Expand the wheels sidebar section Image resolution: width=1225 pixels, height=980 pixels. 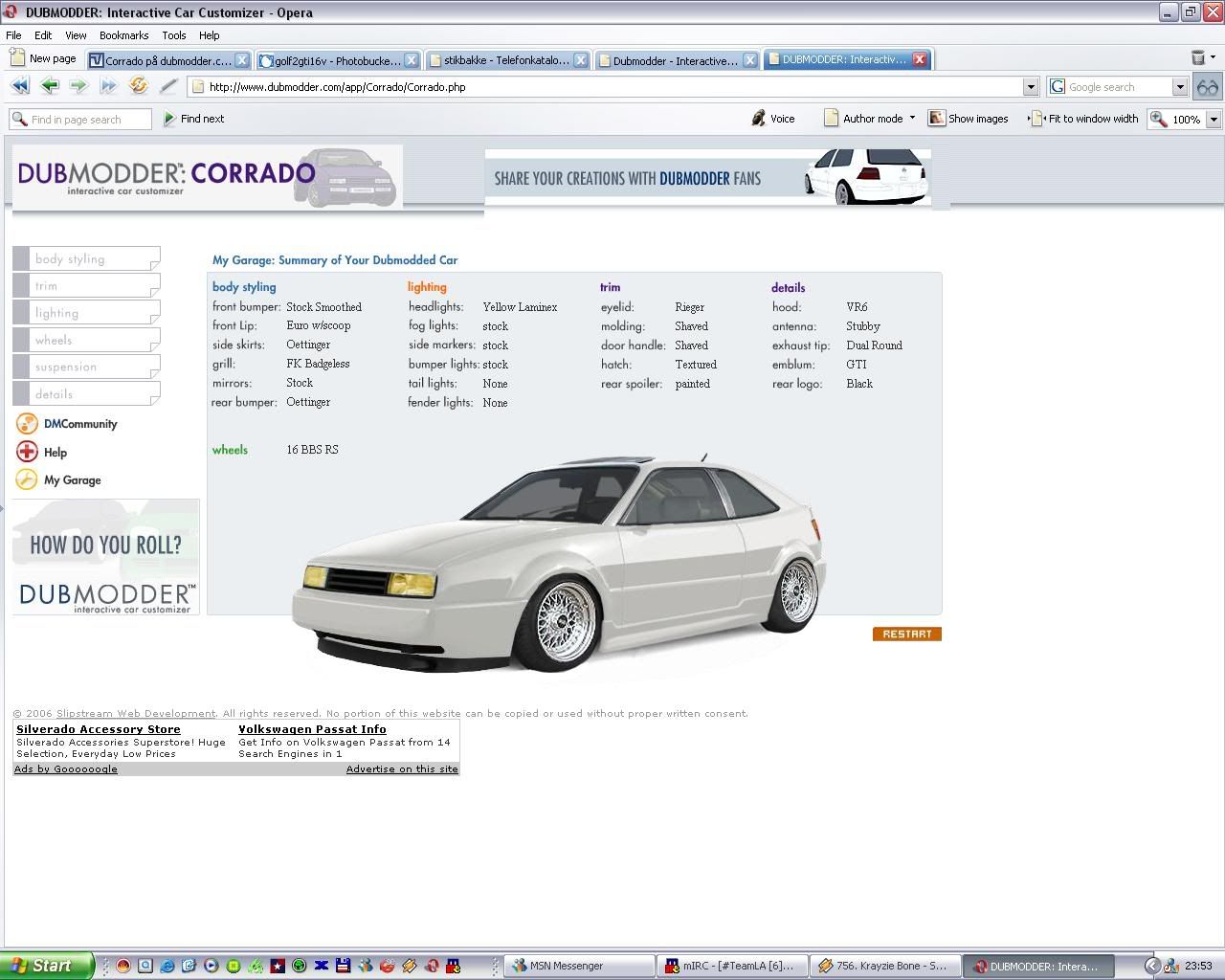click(x=86, y=340)
